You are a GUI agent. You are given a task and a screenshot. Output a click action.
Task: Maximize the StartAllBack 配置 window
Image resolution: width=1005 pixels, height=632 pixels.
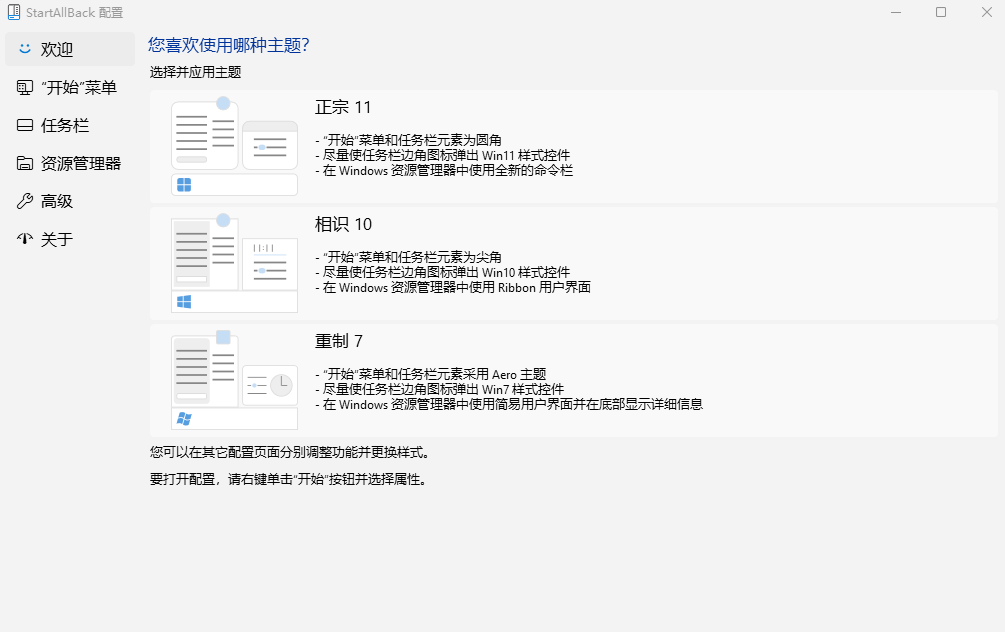tap(941, 12)
